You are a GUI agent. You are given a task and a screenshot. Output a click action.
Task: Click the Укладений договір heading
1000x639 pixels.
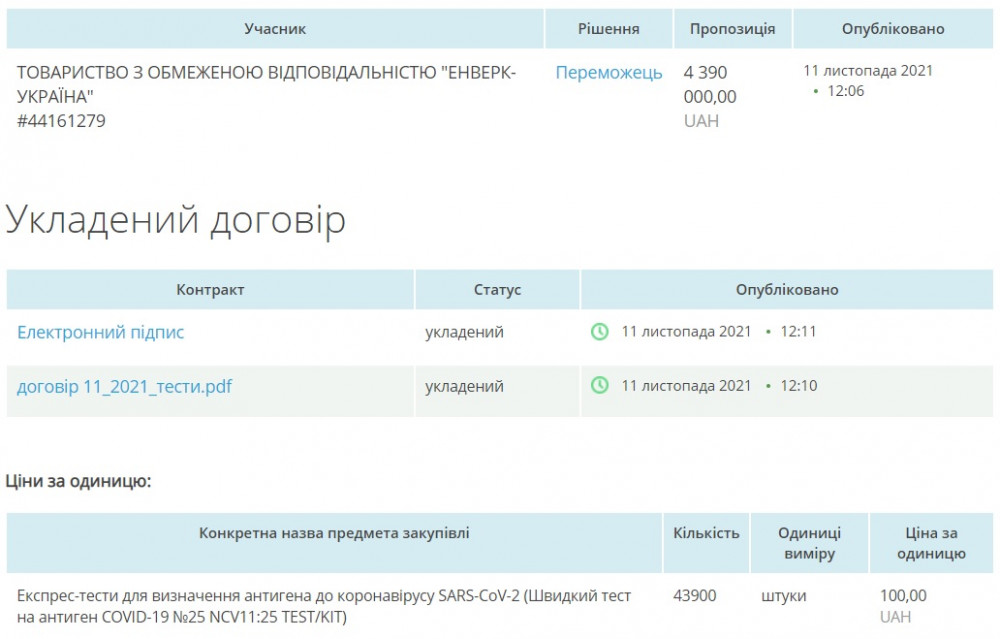(176, 220)
